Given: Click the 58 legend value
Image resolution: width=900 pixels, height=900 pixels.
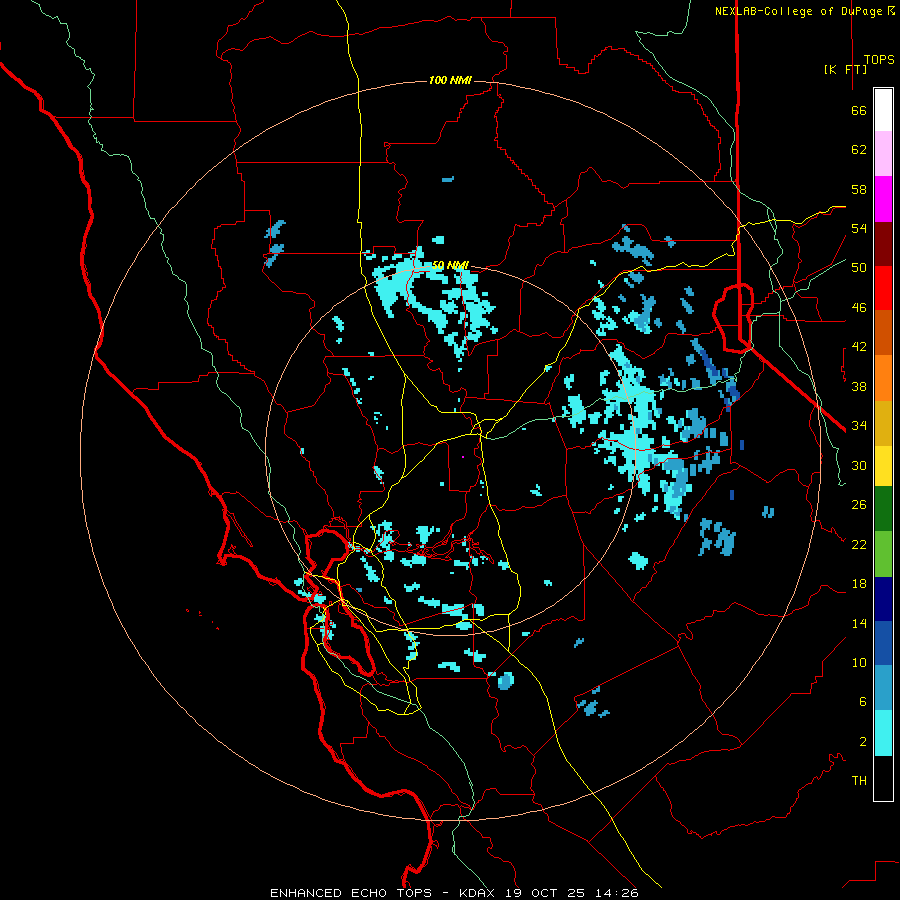Looking at the screenshot, I should 859,189.
